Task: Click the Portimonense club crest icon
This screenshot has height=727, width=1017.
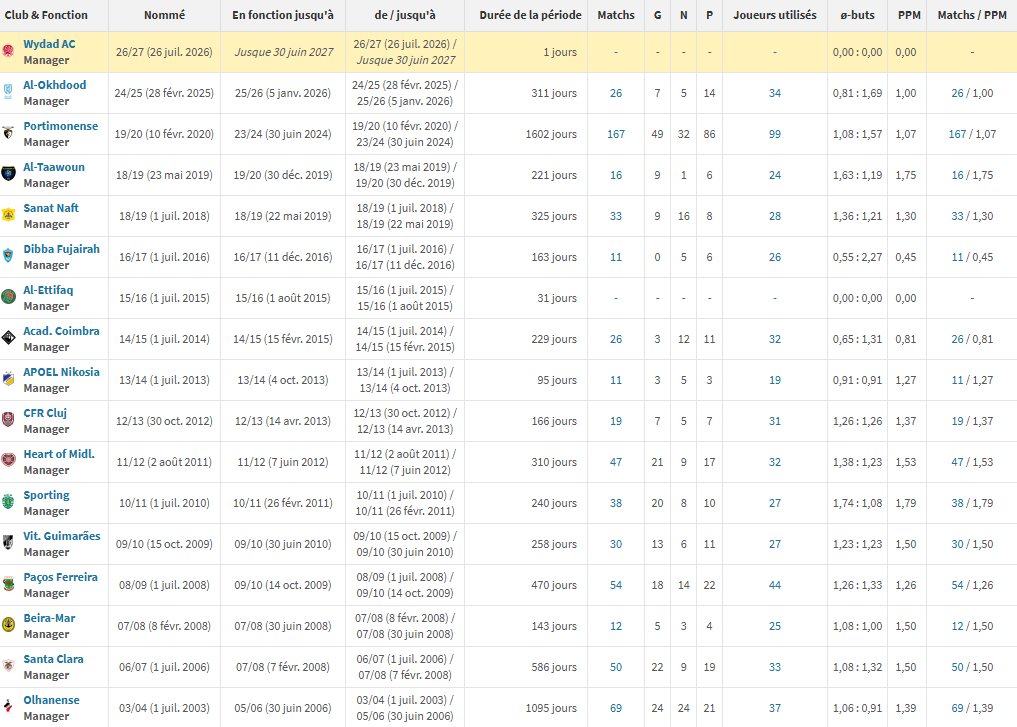Action: pyautogui.click(x=8, y=133)
